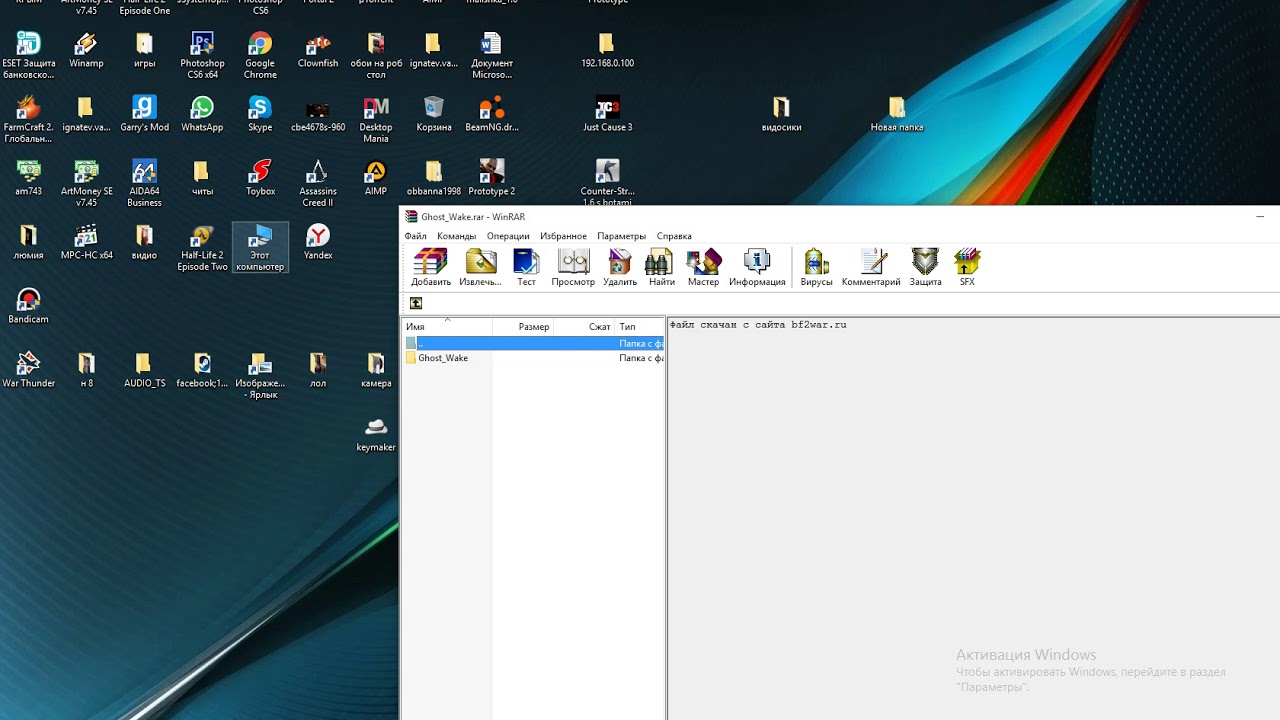
Task: Select the Garry's Mod desktop icon
Action: tap(144, 114)
